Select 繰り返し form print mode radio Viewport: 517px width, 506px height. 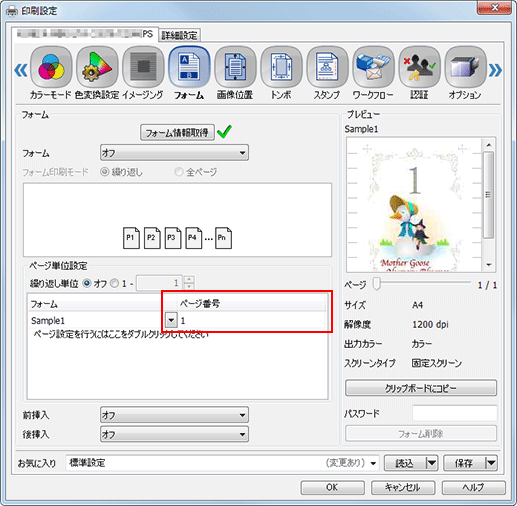pyautogui.click(x=105, y=172)
